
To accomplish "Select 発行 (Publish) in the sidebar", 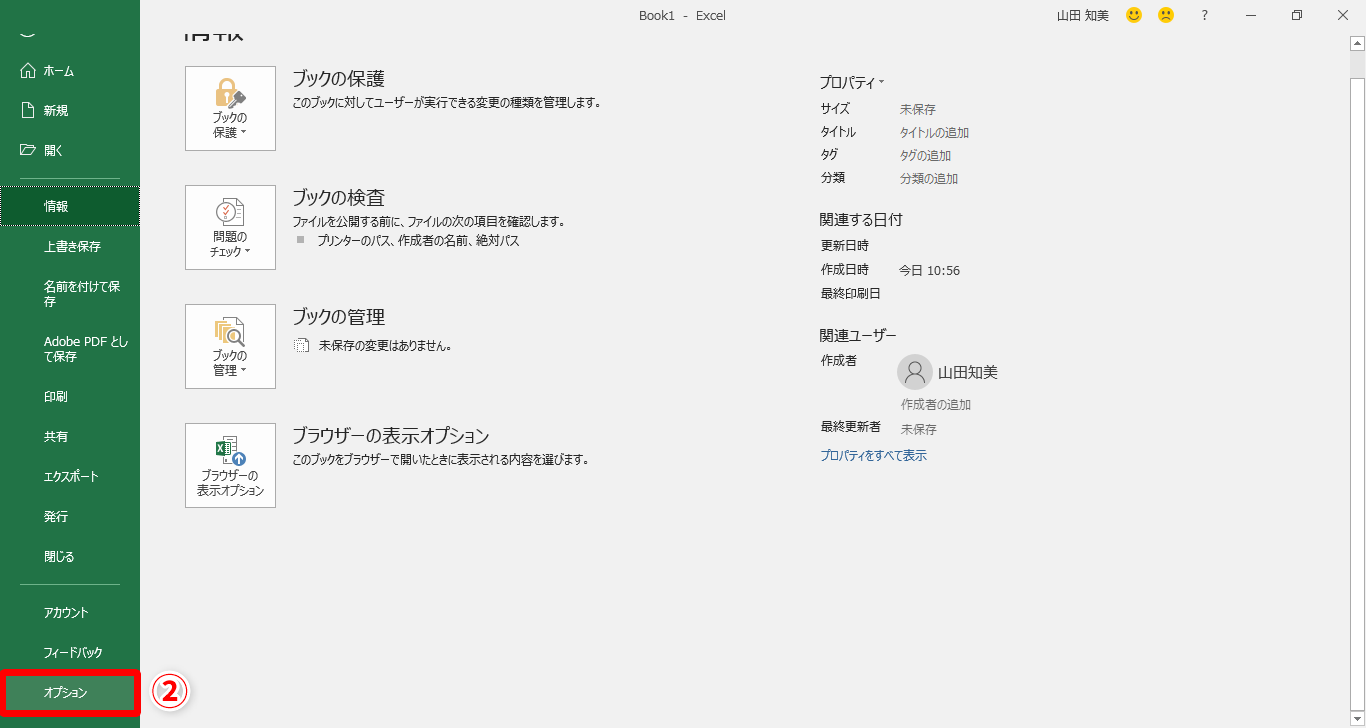I will tap(70, 517).
